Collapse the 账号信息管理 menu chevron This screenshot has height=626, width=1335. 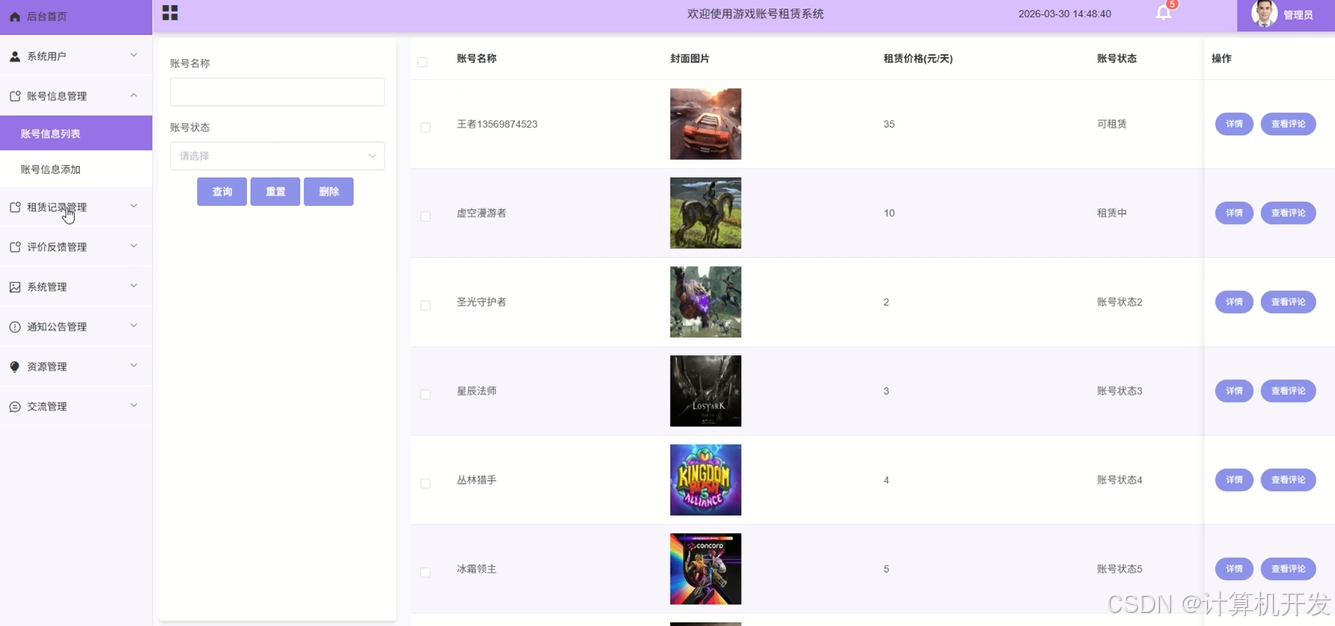[x=134, y=95]
